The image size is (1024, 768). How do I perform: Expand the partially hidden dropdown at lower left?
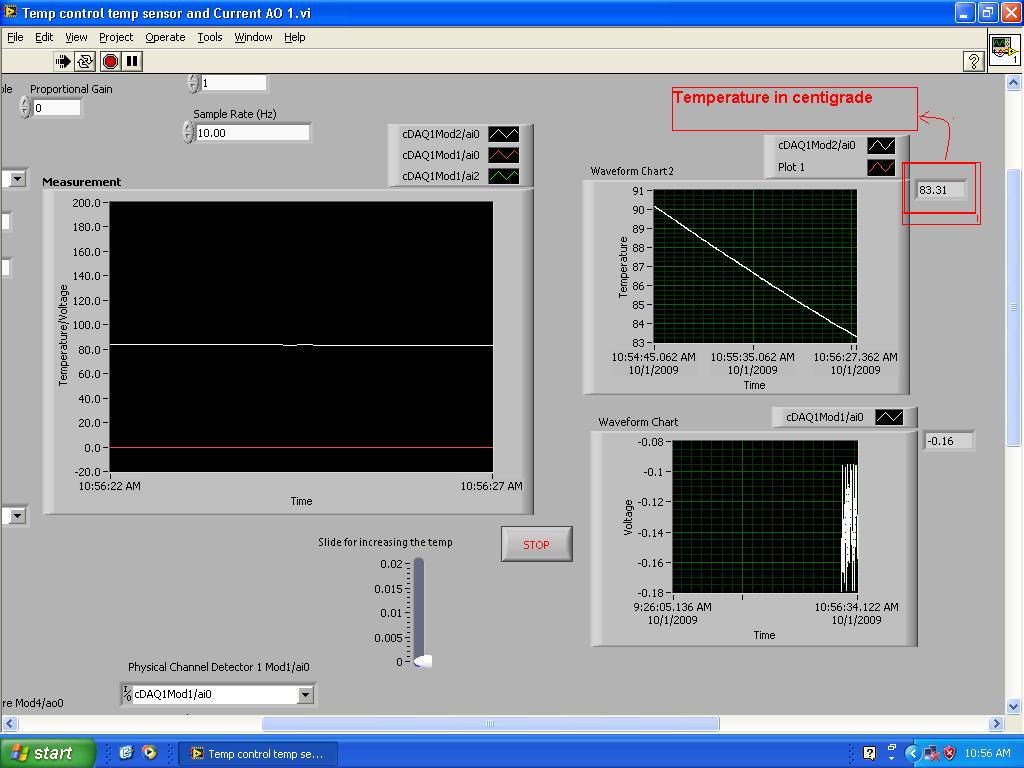click(17, 516)
